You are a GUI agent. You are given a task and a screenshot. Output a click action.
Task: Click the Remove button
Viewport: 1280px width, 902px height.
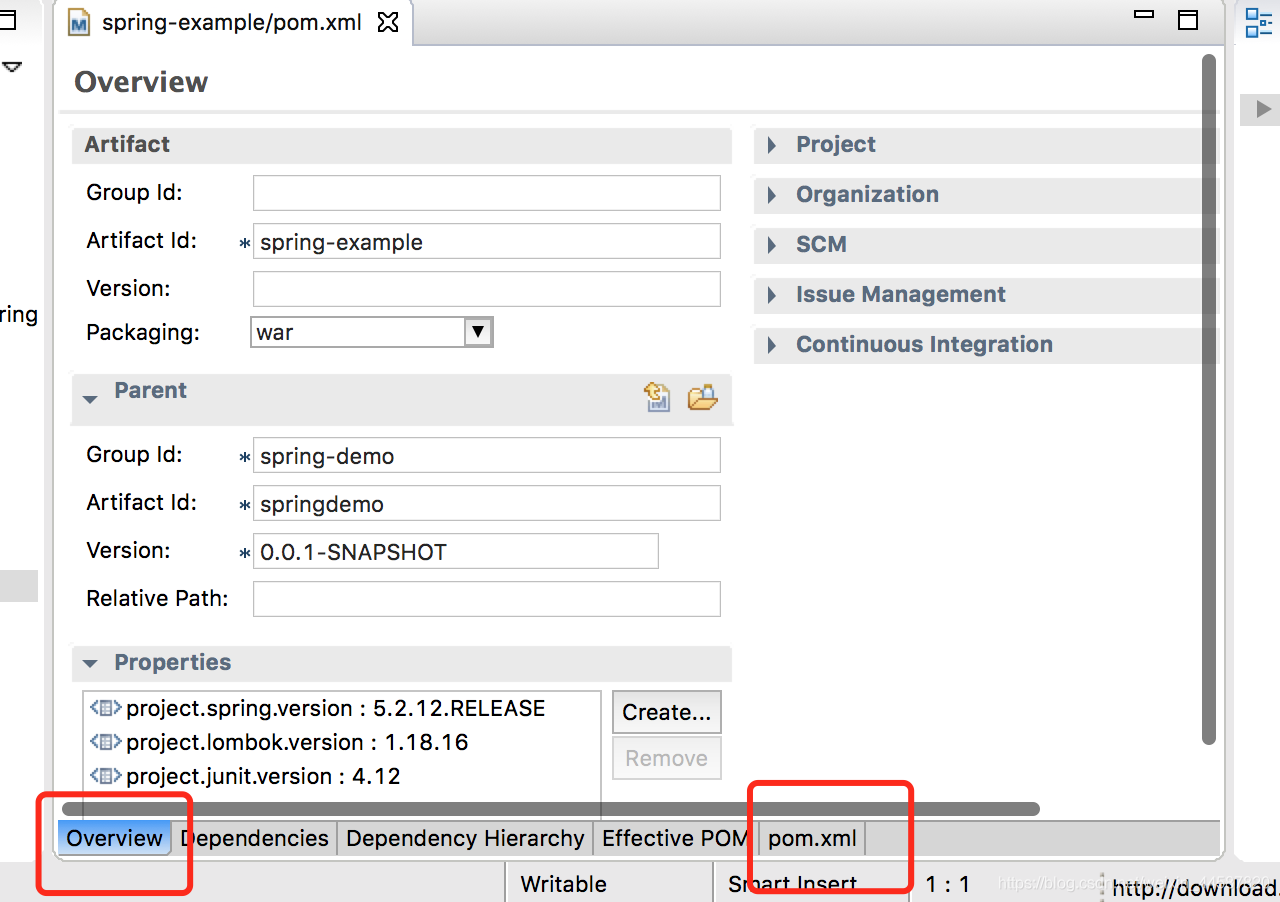click(667, 758)
